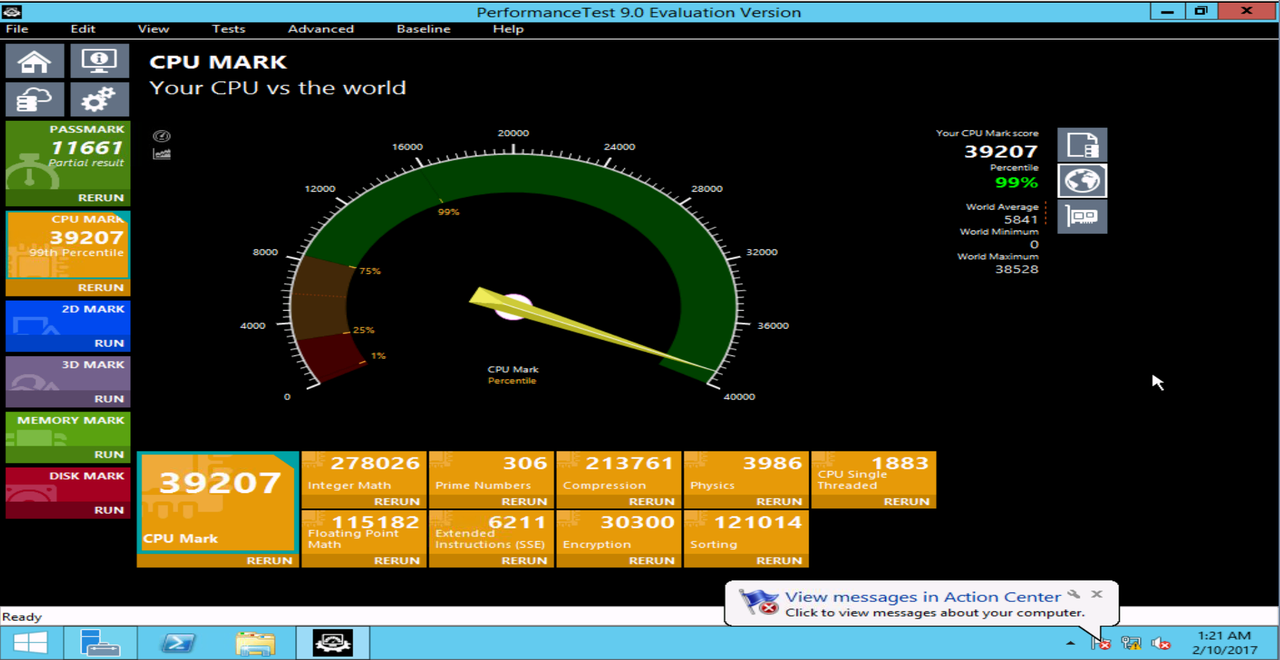Open the Tests menu
The height and width of the screenshot is (660, 1280).
point(229,29)
